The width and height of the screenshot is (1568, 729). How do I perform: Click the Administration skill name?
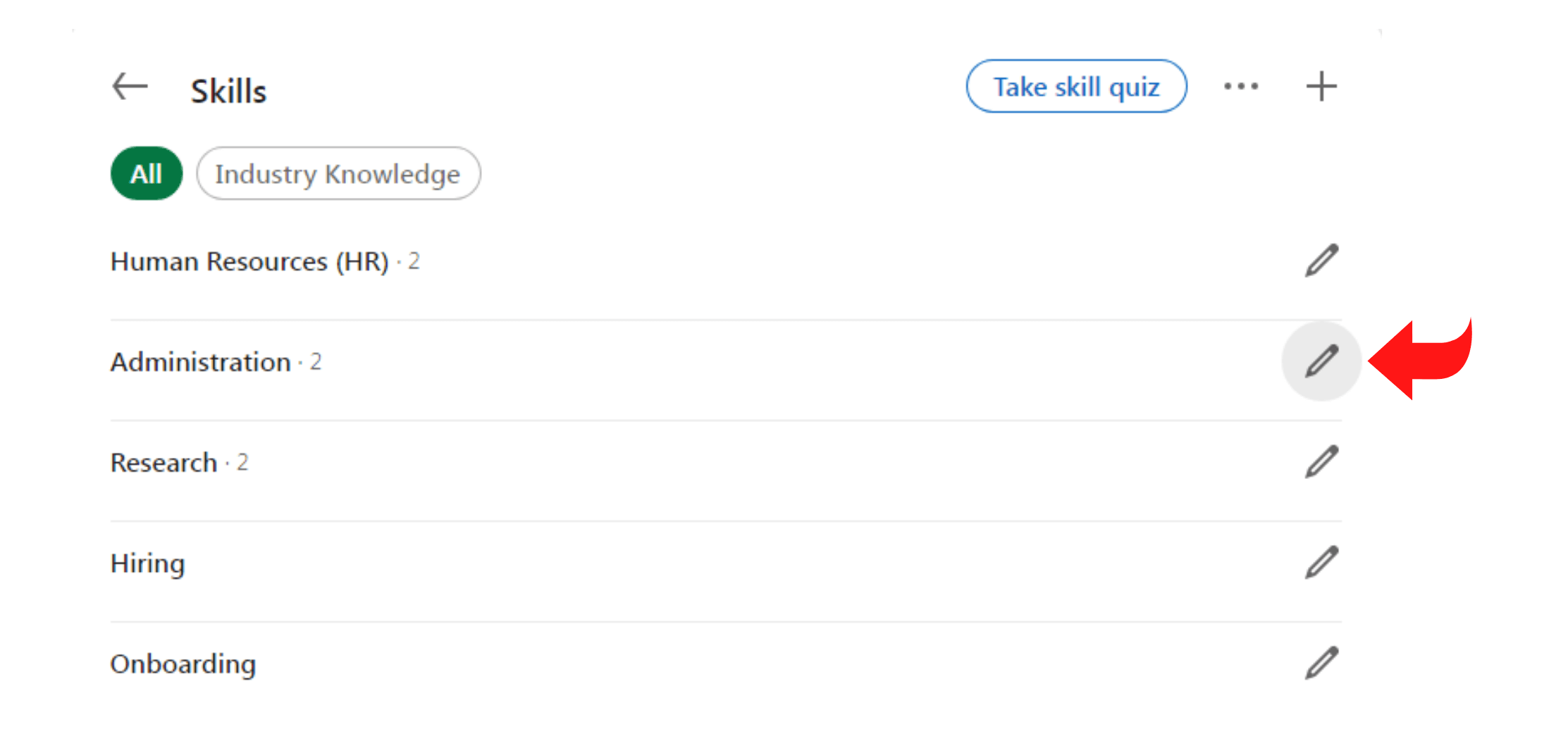pos(201,362)
